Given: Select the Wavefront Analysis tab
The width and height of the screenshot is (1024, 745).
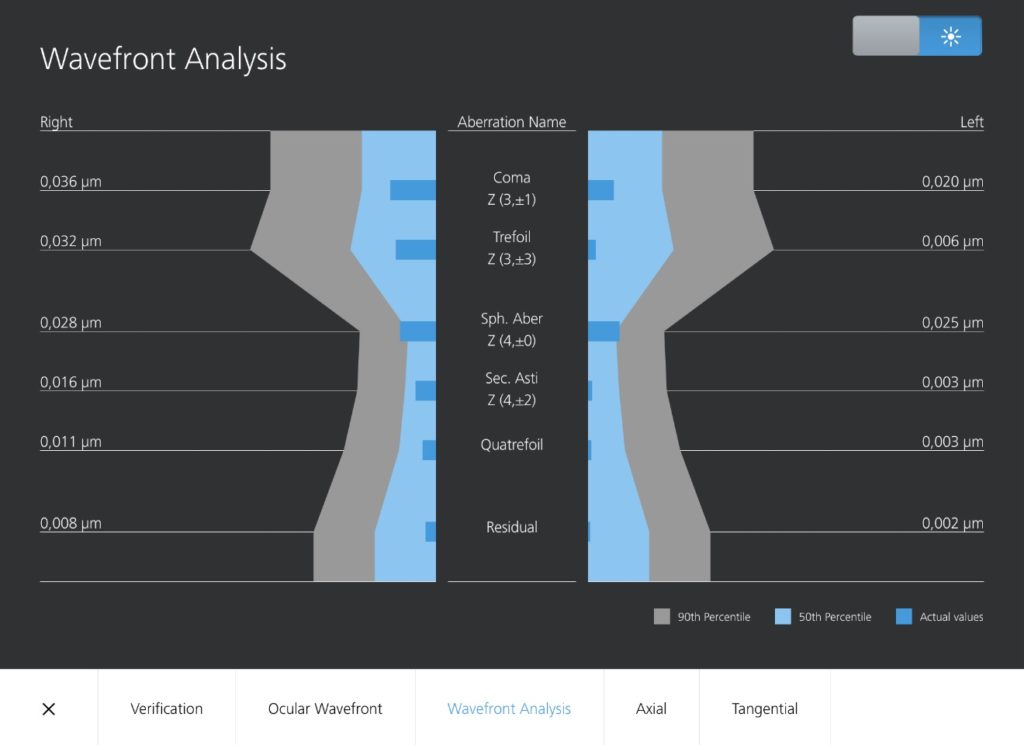Looking at the screenshot, I should [509, 709].
